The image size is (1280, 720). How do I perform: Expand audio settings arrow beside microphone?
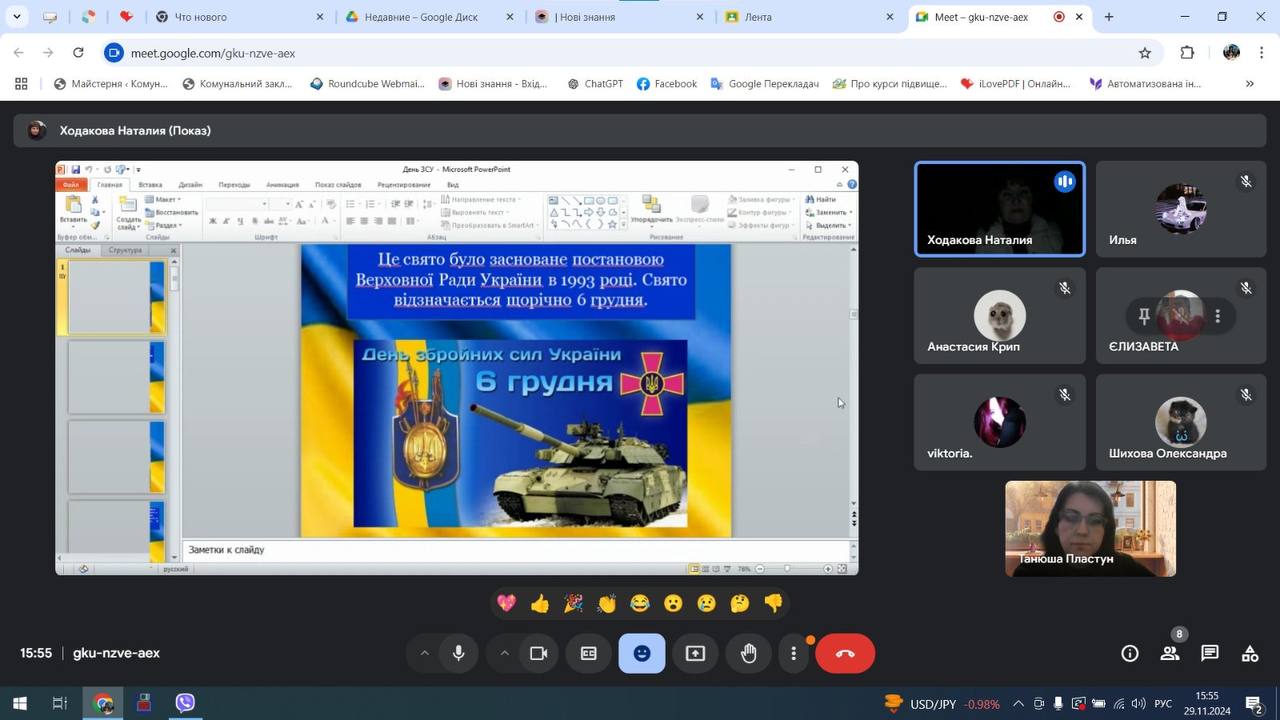(x=424, y=653)
